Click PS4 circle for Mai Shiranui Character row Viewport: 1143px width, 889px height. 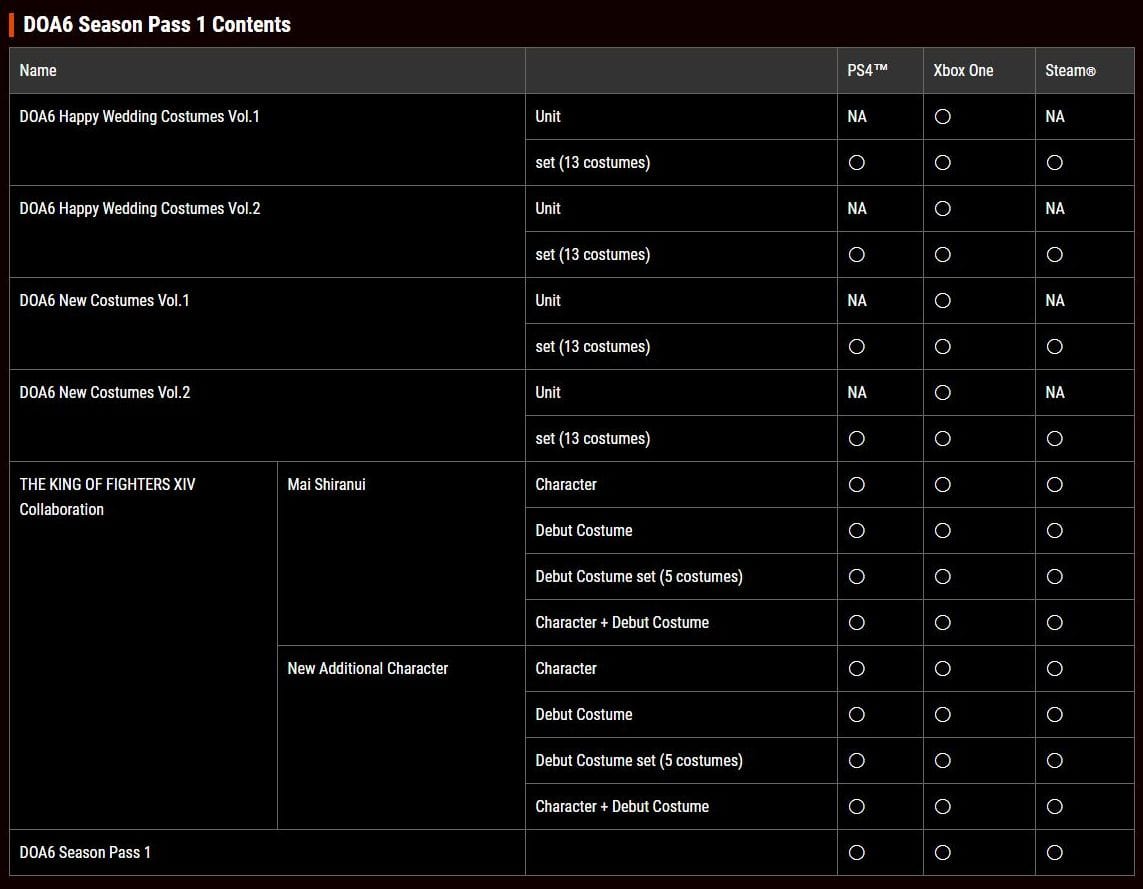pyautogui.click(x=856, y=485)
